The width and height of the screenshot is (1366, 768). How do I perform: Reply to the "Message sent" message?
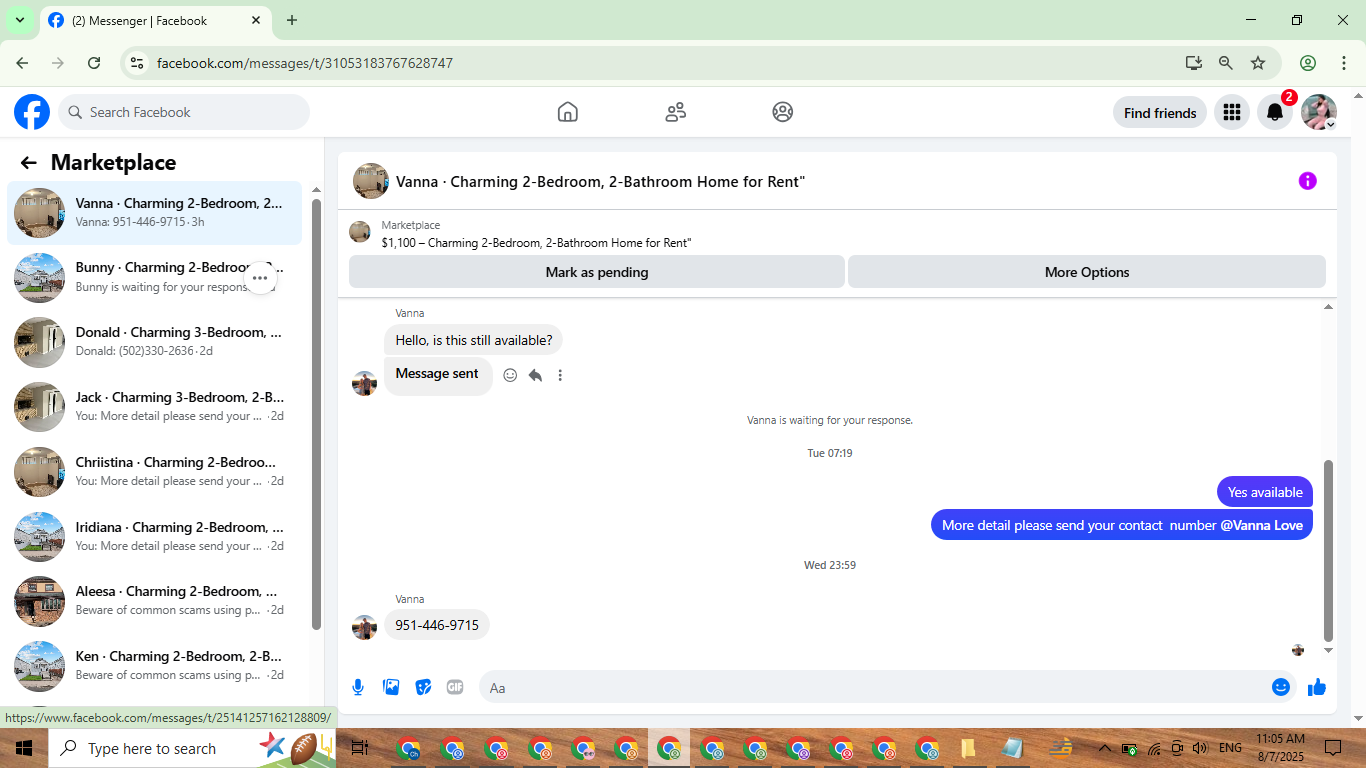pos(535,375)
